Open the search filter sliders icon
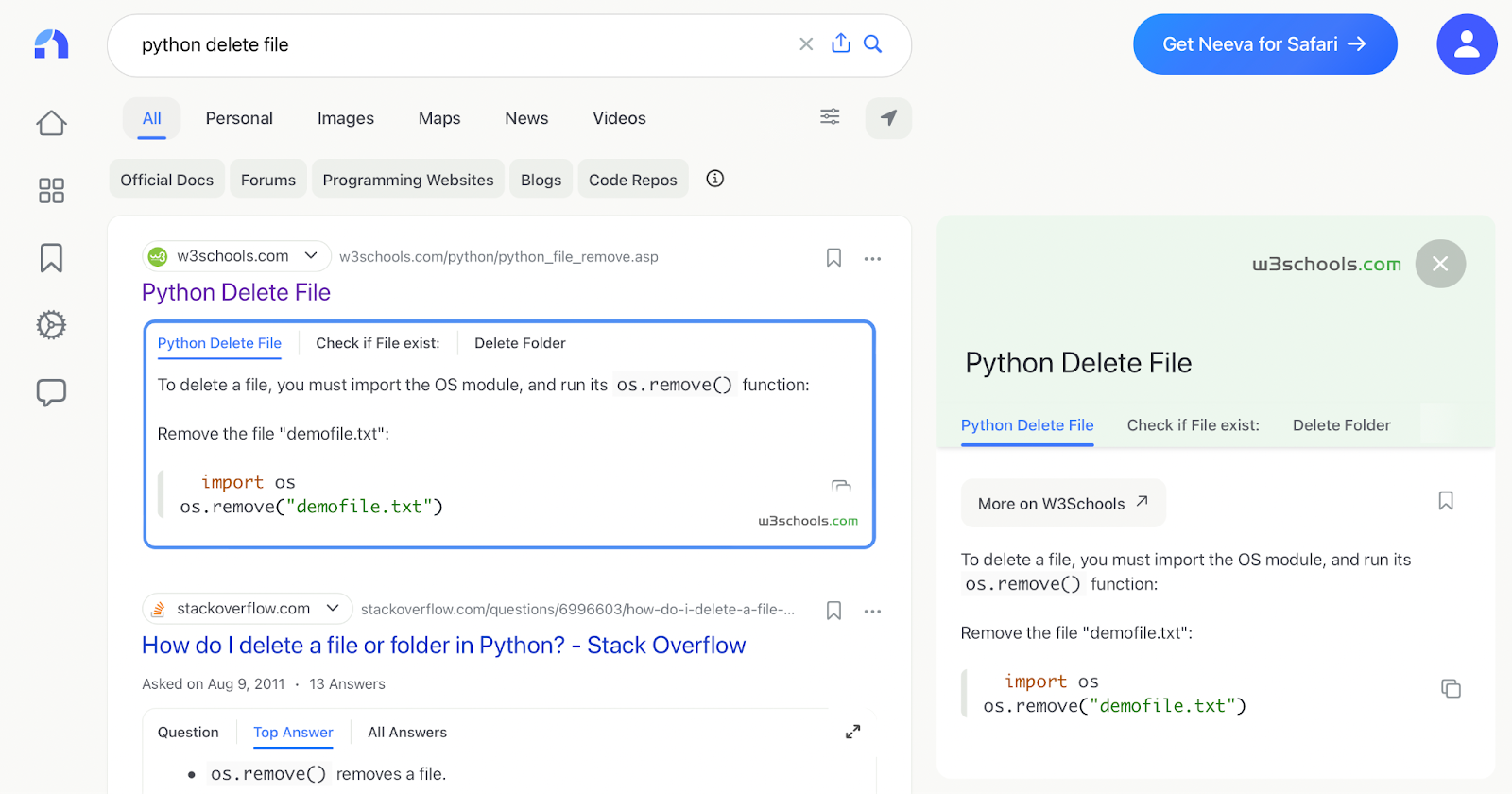The image size is (1512, 794). coord(830,117)
